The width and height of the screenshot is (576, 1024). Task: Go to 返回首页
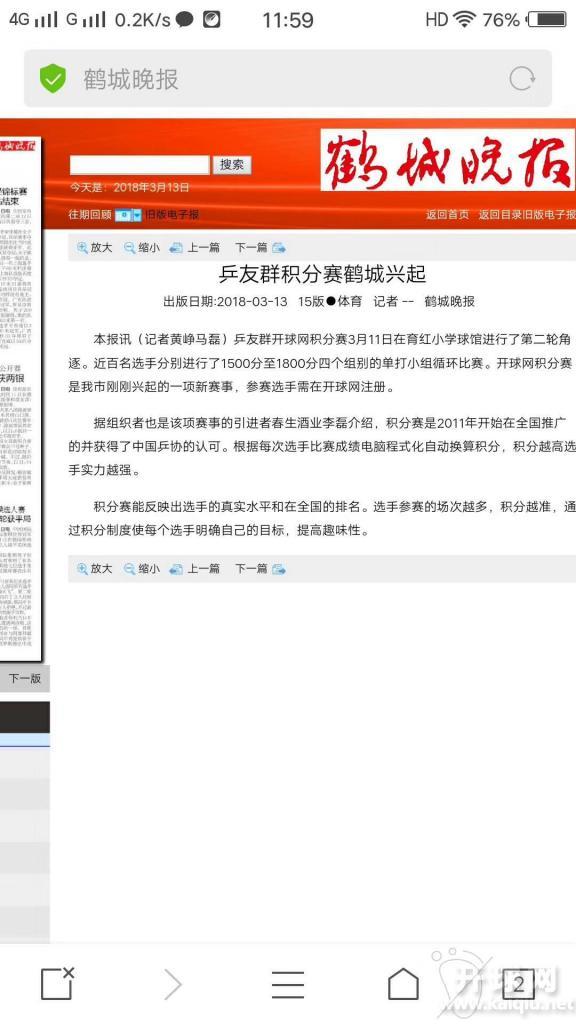[x=447, y=214]
